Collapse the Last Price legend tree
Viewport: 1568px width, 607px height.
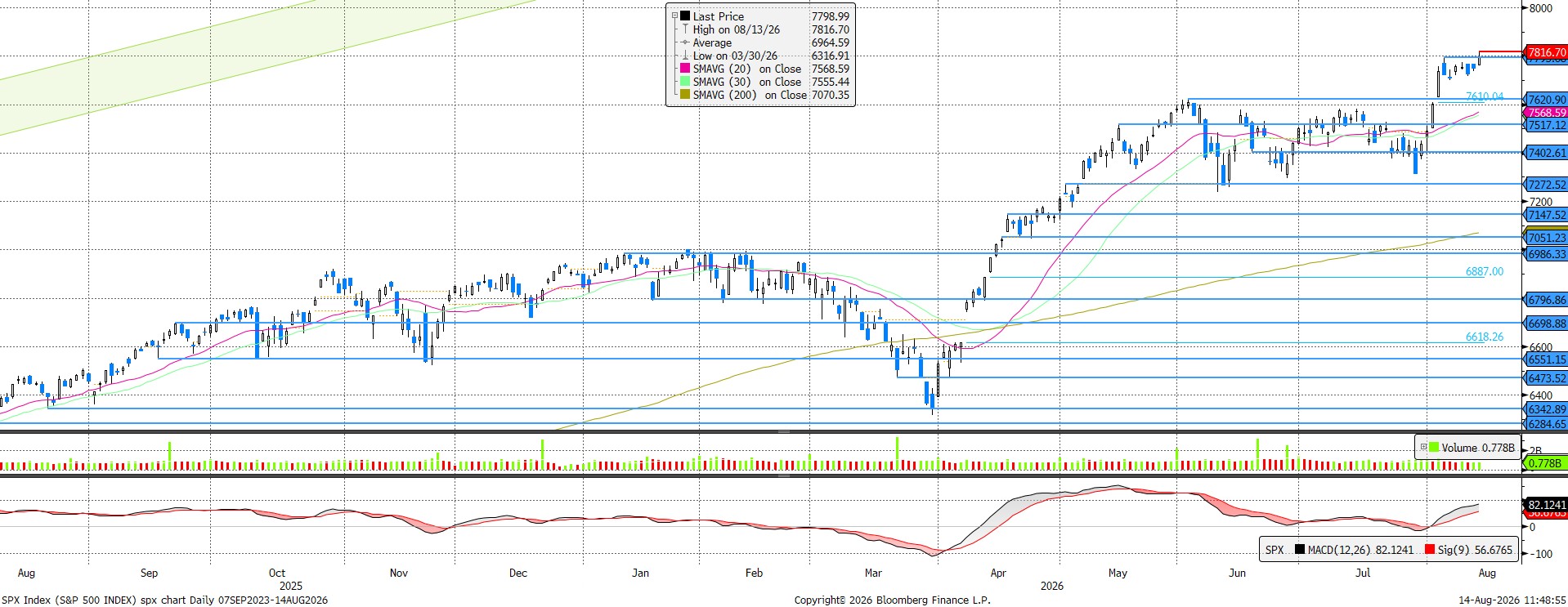tap(674, 16)
